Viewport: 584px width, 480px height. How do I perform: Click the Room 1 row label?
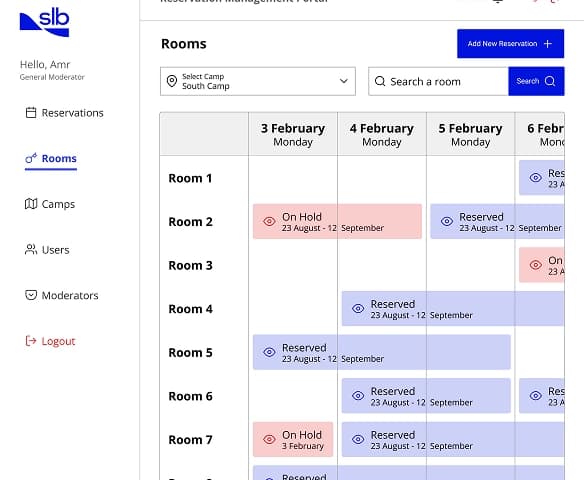point(190,178)
